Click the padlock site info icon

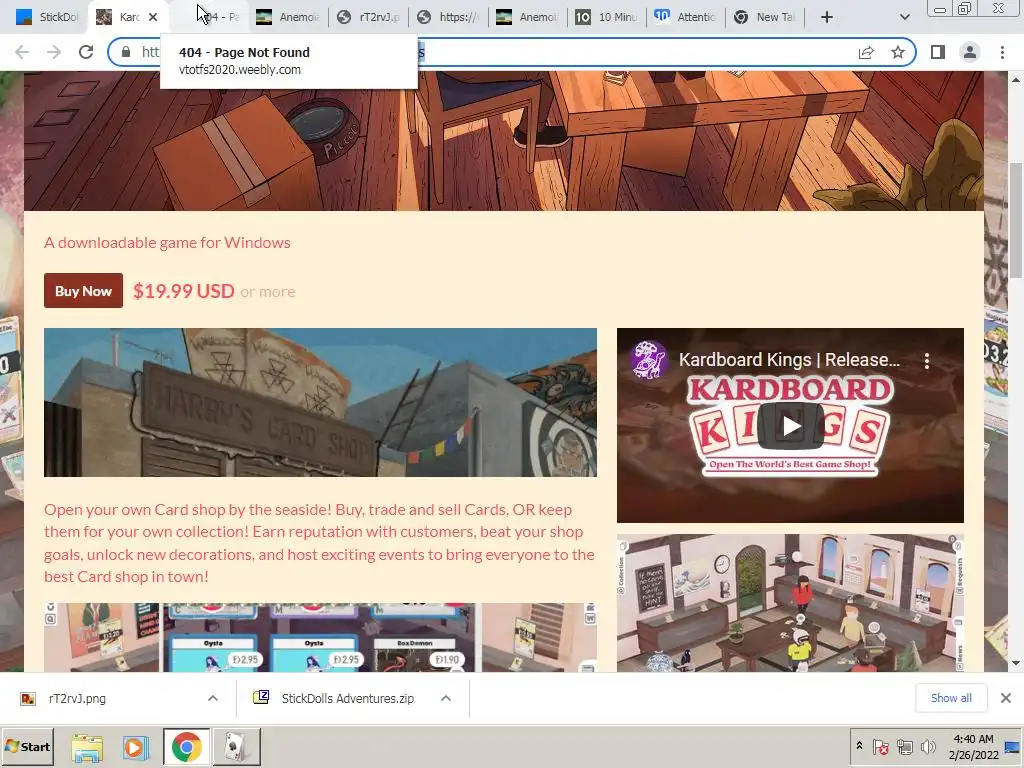126,52
